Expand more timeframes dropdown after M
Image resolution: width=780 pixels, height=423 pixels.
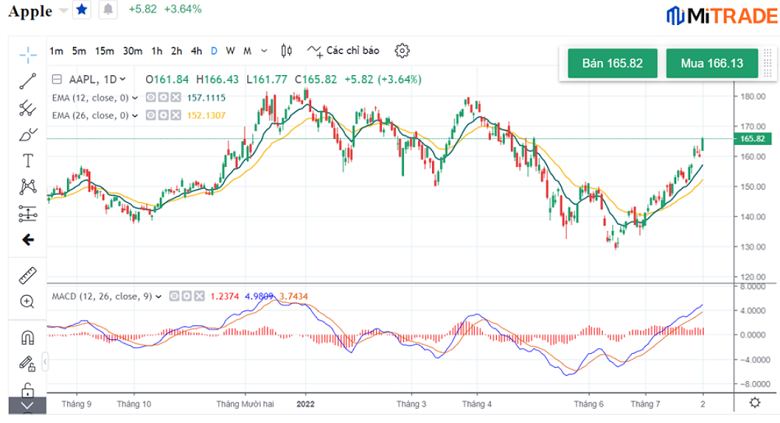[x=264, y=51]
